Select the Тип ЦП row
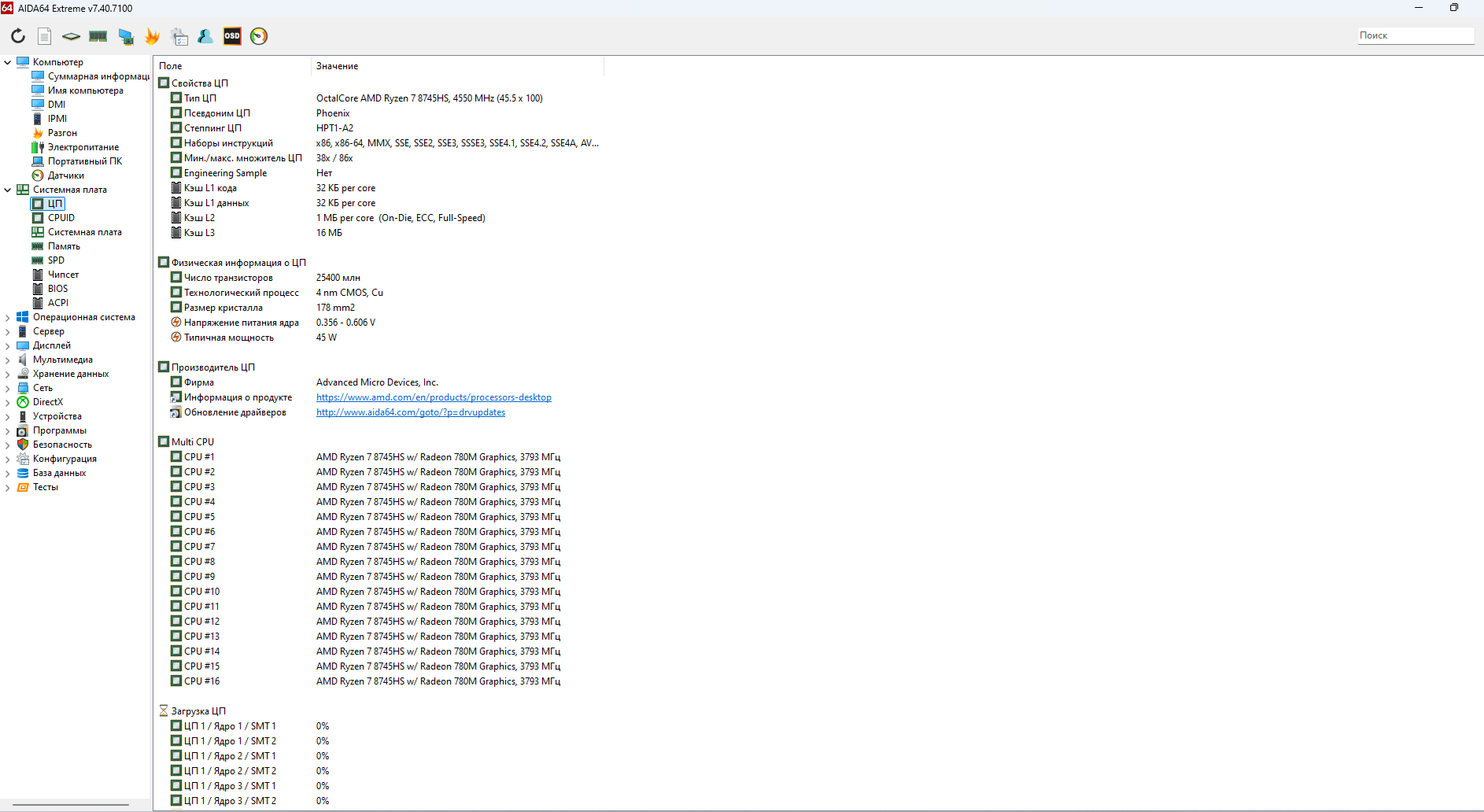Image resolution: width=1484 pixels, height=812 pixels. 378,98
